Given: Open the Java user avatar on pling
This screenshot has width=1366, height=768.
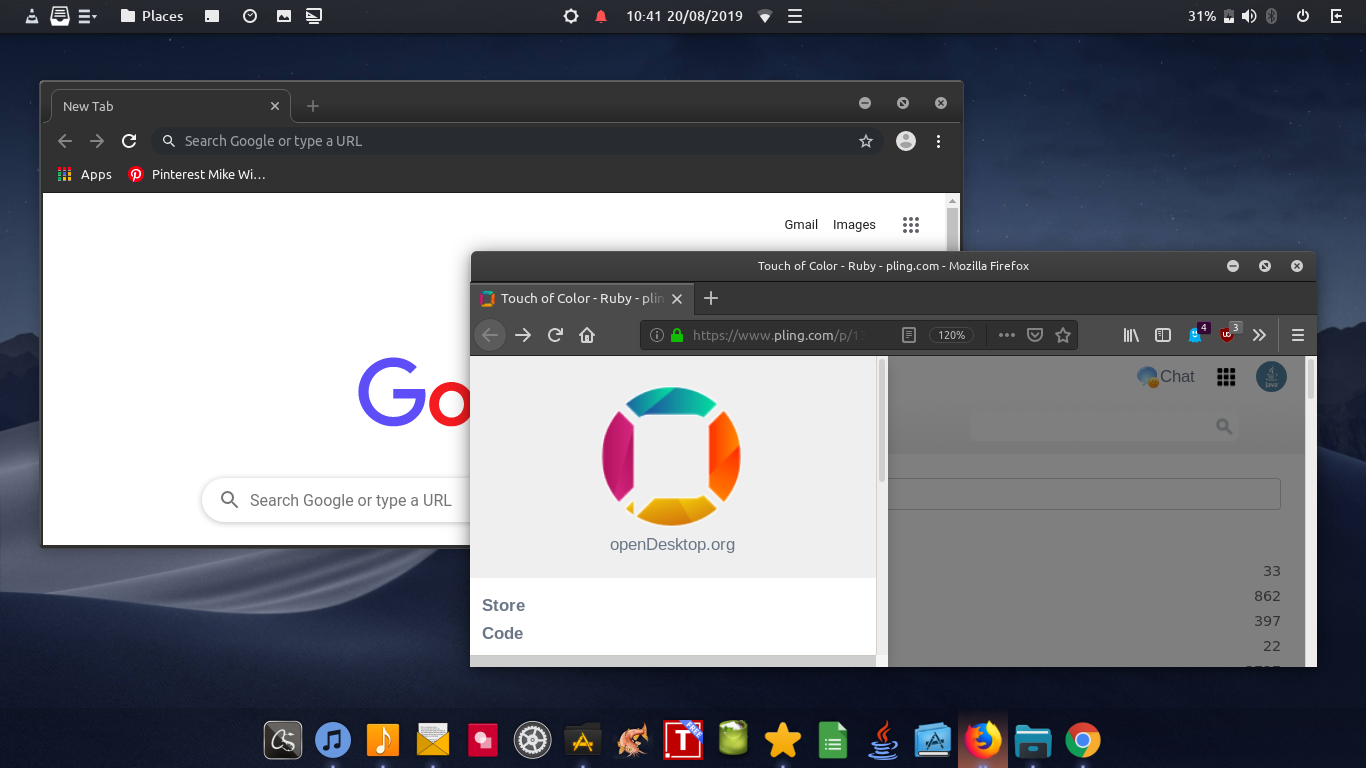Looking at the screenshot, I should (1271, 376).
